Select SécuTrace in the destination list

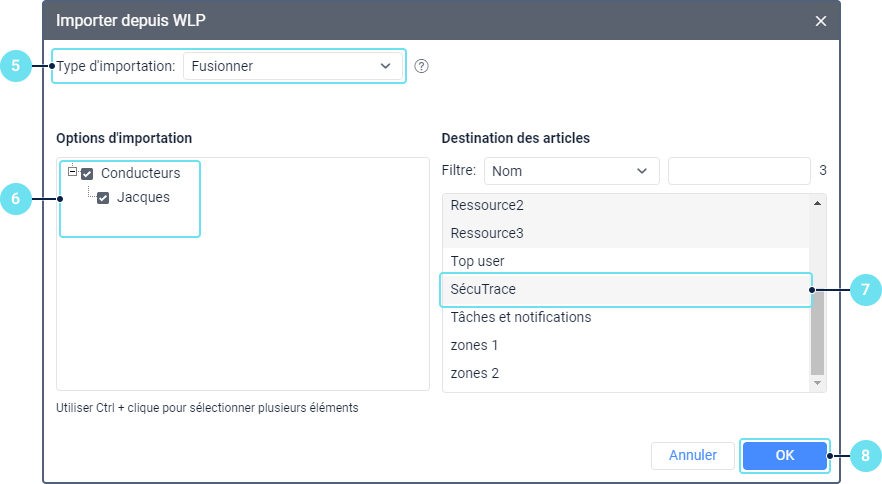[x=483, y=289]
